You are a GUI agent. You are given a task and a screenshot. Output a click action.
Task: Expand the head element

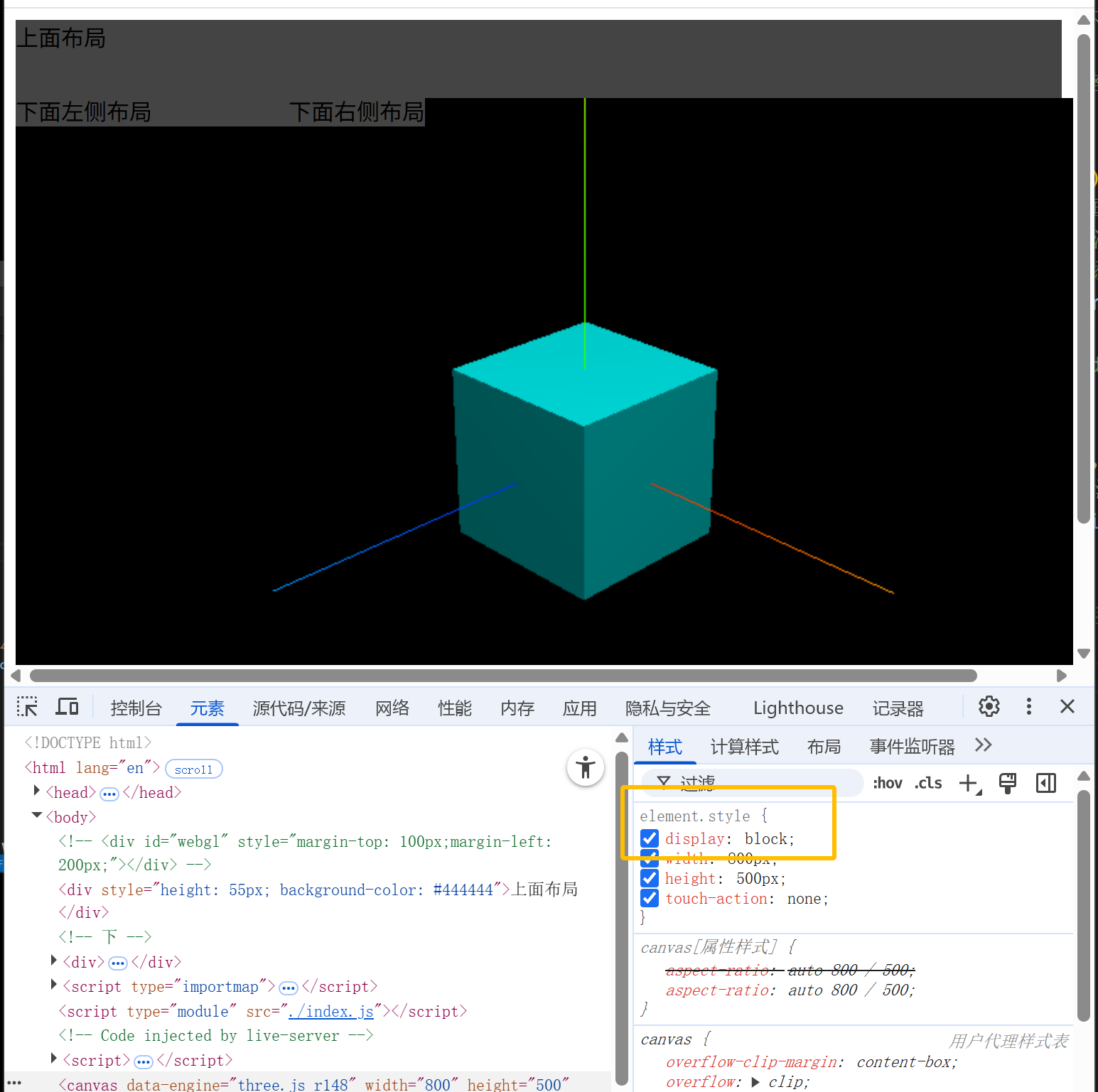(x=36, y=791)
